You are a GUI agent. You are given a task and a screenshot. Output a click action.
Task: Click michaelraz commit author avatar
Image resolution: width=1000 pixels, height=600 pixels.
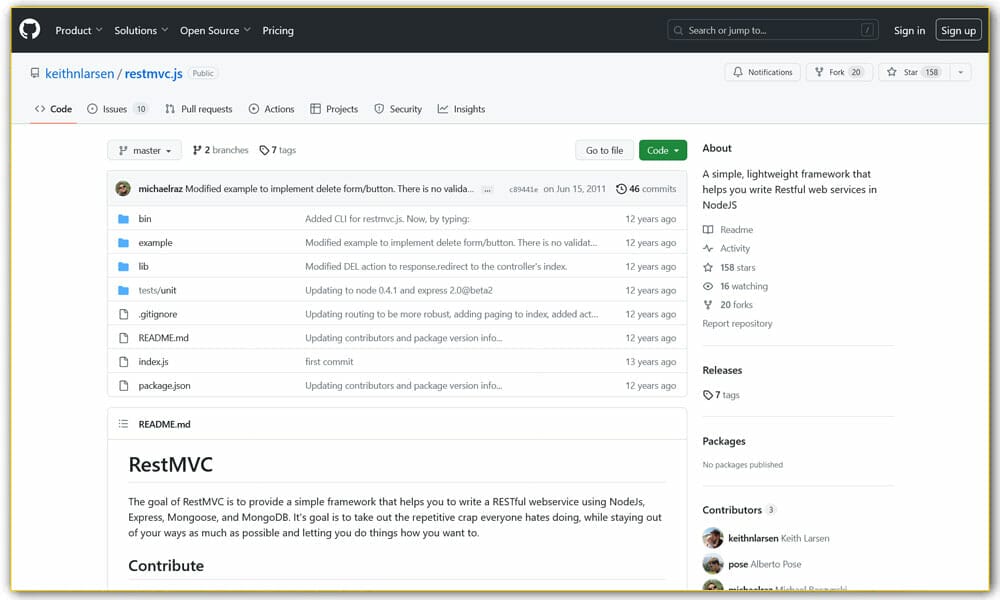(123, 189)
